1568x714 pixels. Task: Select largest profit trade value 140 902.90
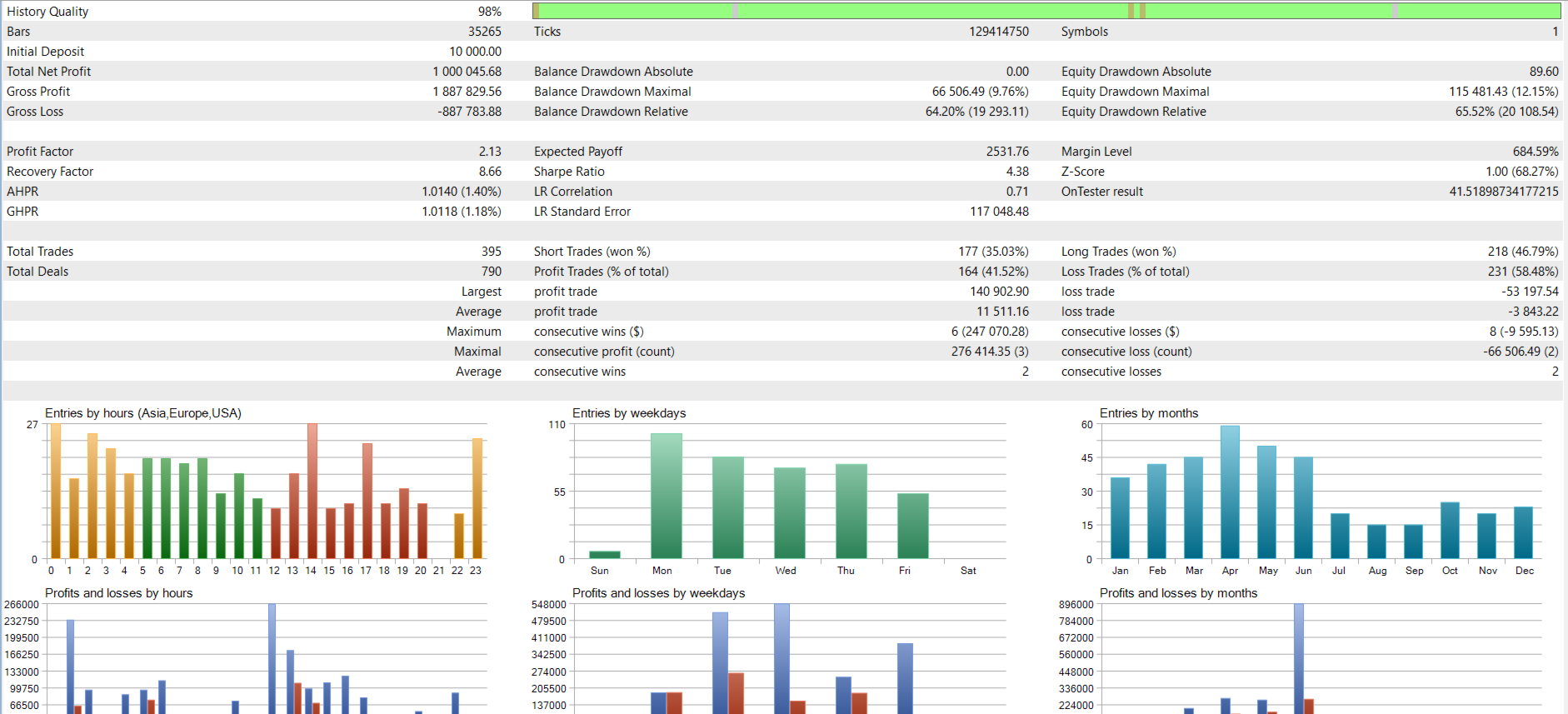999,292
